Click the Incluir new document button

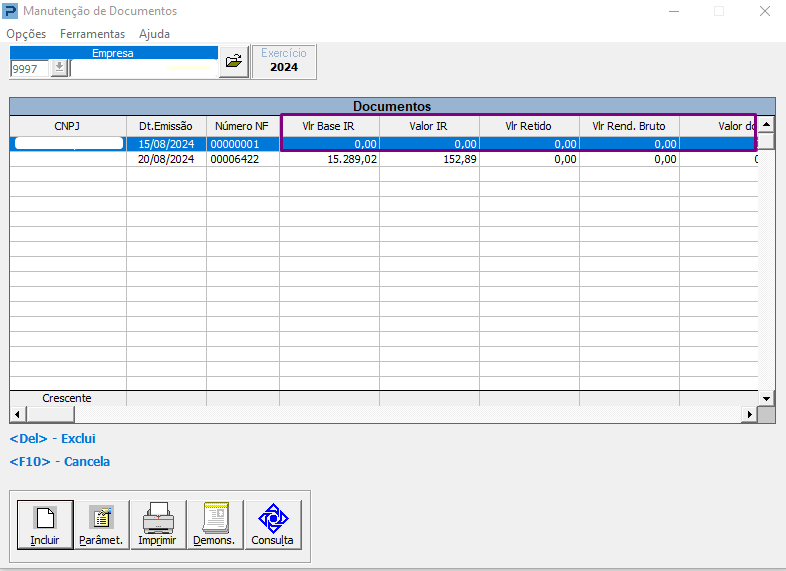45,524
